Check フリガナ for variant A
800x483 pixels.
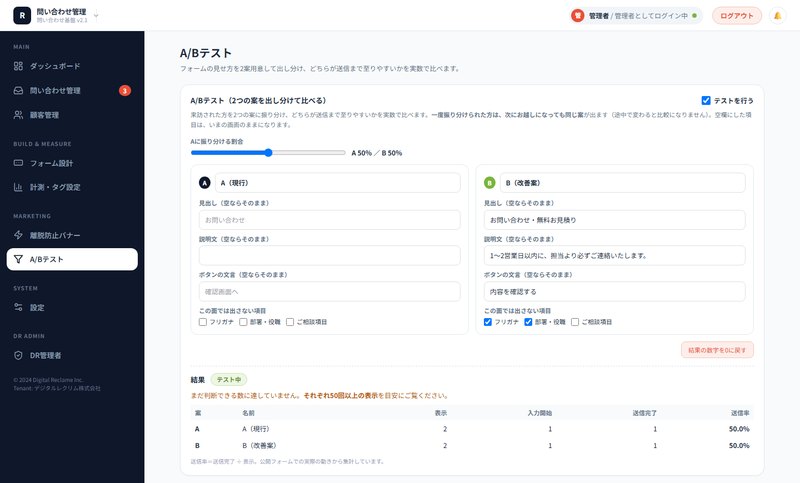203,322
